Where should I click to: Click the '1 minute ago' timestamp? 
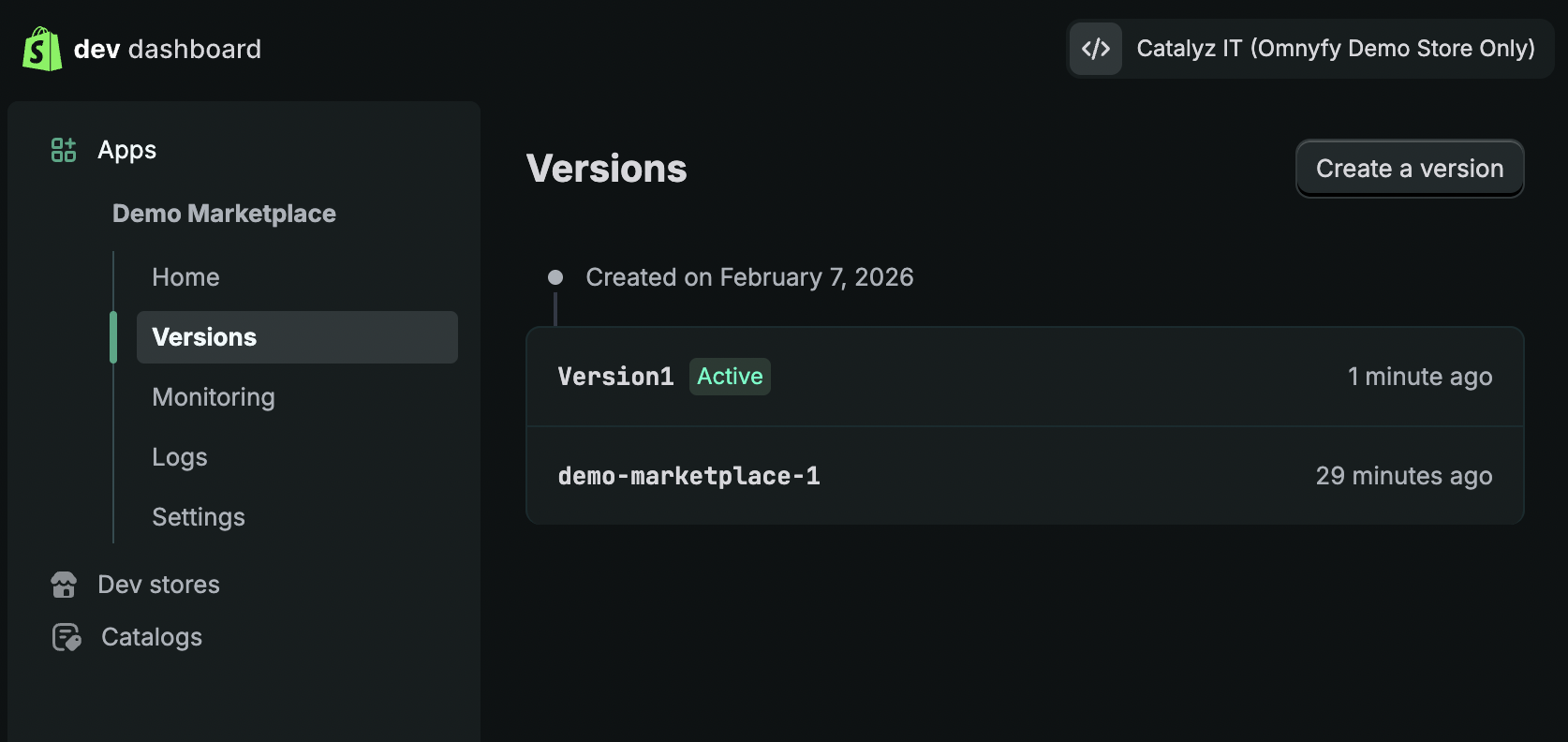(1420, 377)
